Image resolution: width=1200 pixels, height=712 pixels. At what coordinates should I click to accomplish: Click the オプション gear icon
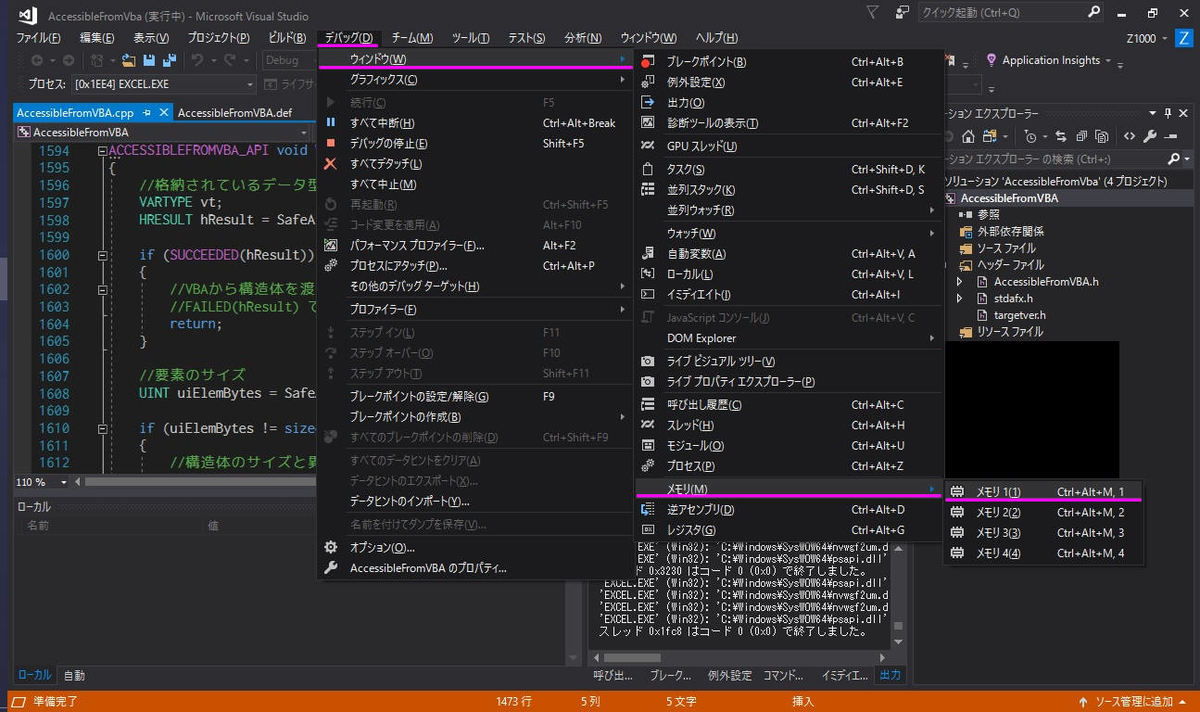[x=331, y=547]
